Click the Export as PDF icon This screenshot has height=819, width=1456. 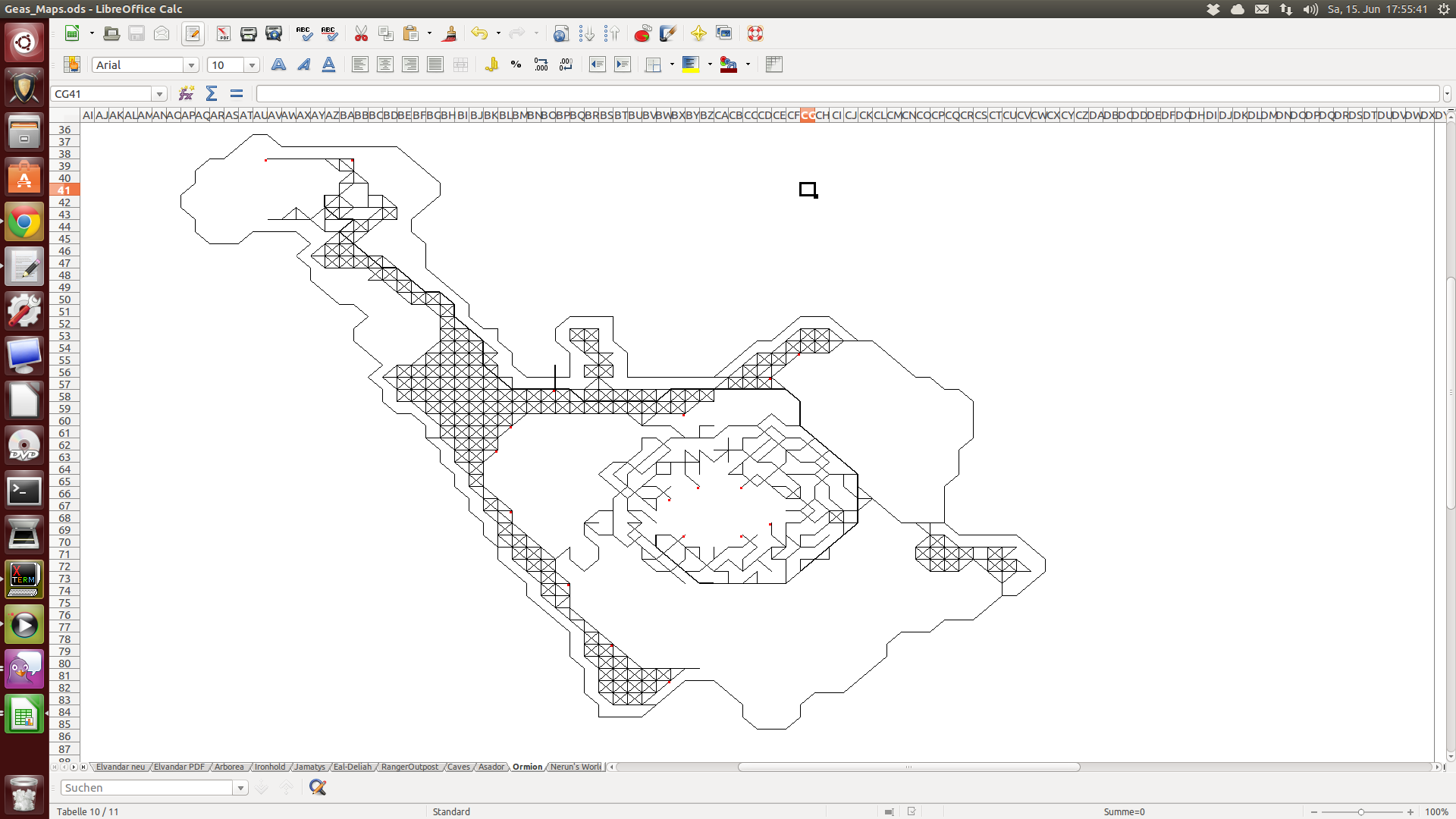[223, 34]
